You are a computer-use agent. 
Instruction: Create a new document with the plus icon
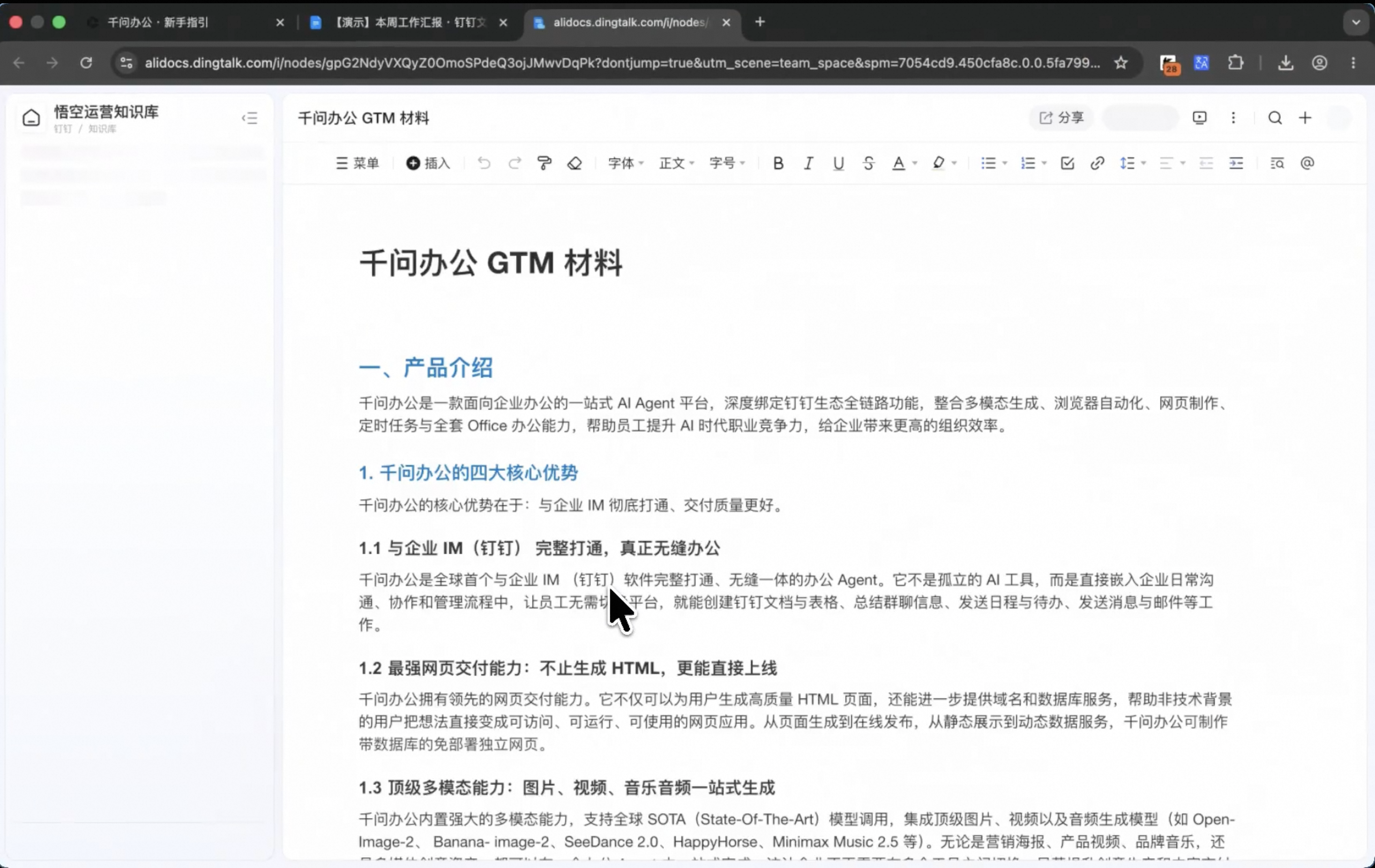coord(1305,118)
